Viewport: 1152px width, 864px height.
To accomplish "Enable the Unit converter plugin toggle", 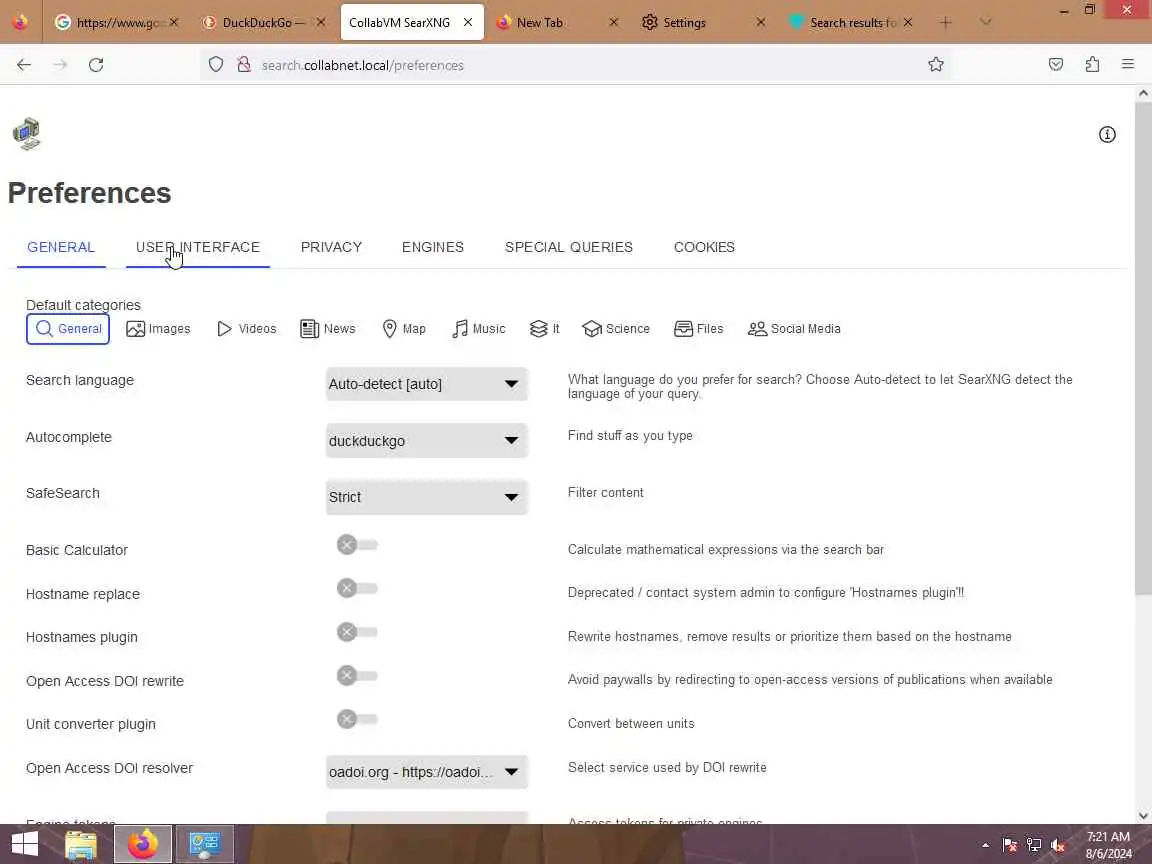I will (x=357, y=719).
